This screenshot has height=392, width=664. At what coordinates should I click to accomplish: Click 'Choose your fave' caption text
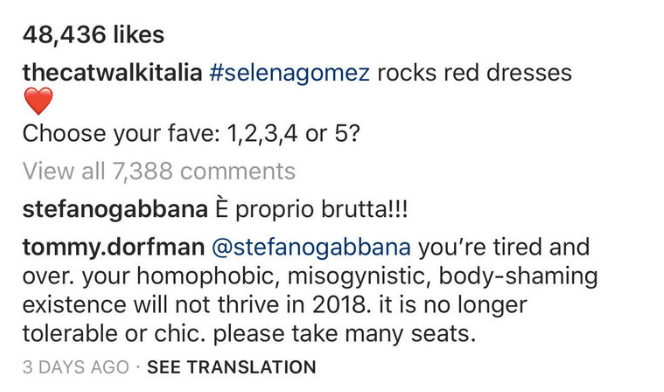[x=121, y=134]
